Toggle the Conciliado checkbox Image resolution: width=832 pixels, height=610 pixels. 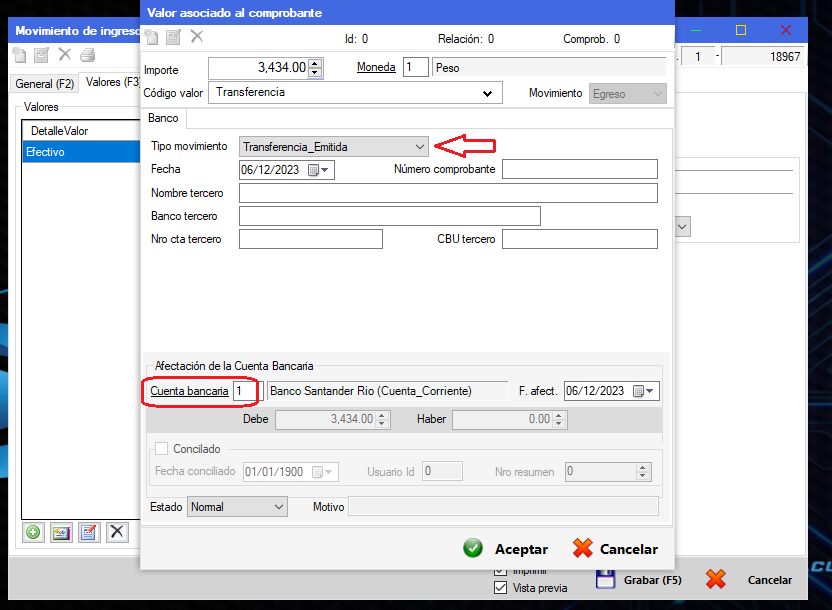coord(162,449)
